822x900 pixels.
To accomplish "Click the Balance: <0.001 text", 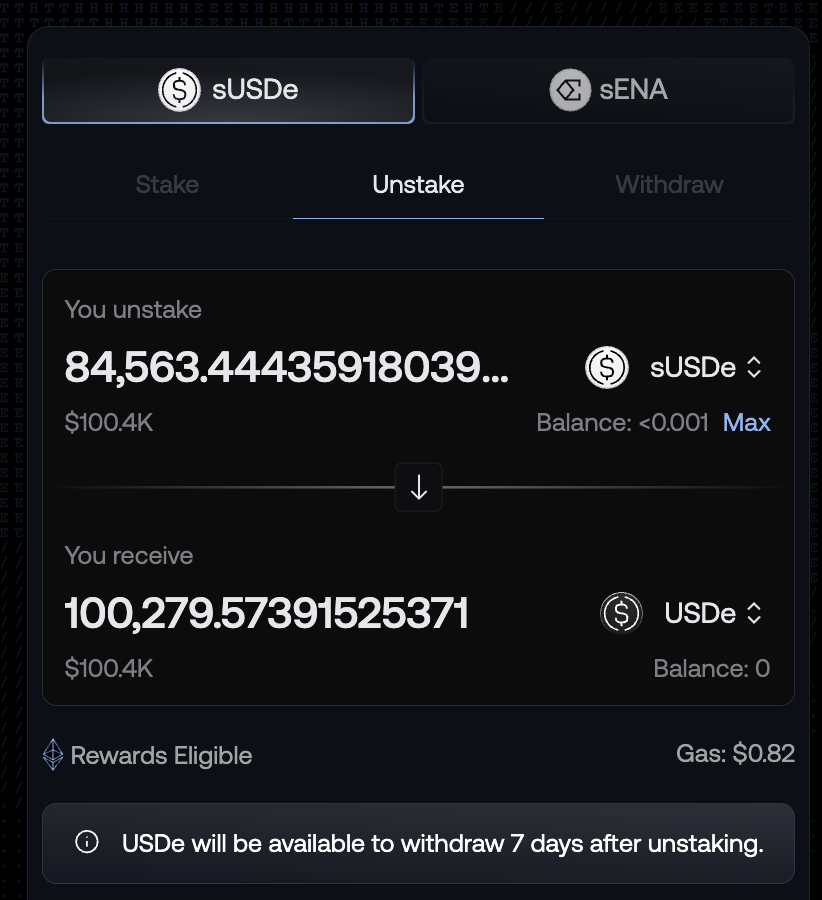I will [x=622, y=423].
